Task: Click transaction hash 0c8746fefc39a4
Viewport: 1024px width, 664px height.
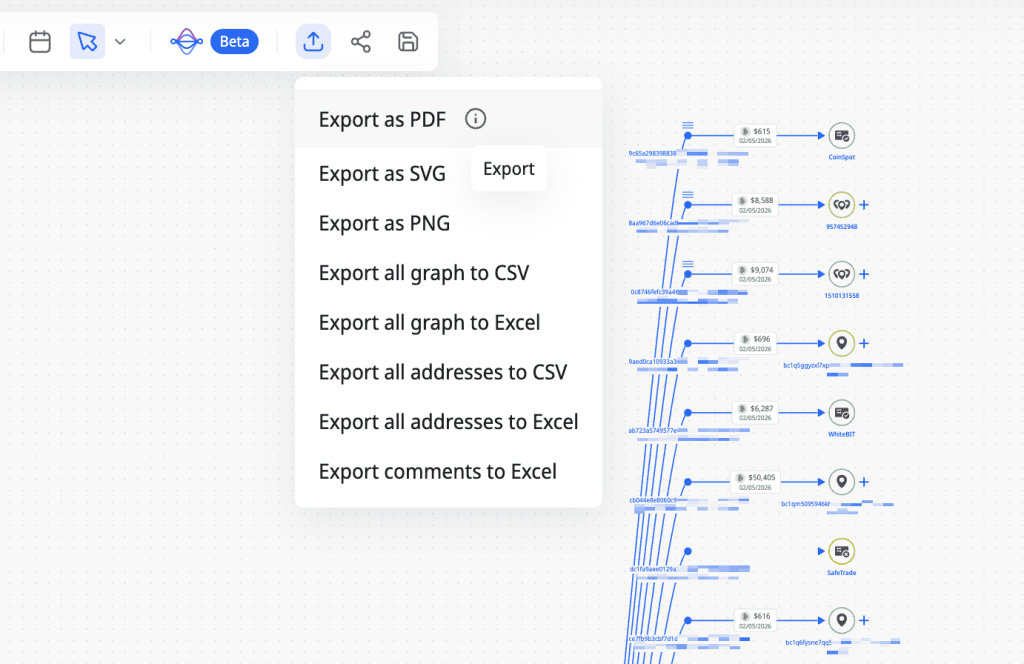Action: pyautogui.click(x=654, y=292)
